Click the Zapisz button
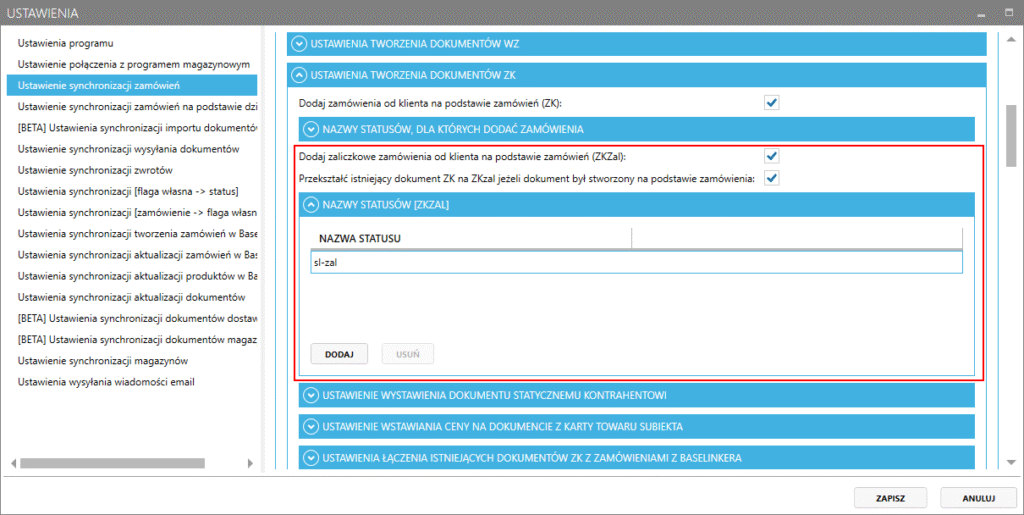This screenshot has width=1024, height=515. [x=891, y=496]
